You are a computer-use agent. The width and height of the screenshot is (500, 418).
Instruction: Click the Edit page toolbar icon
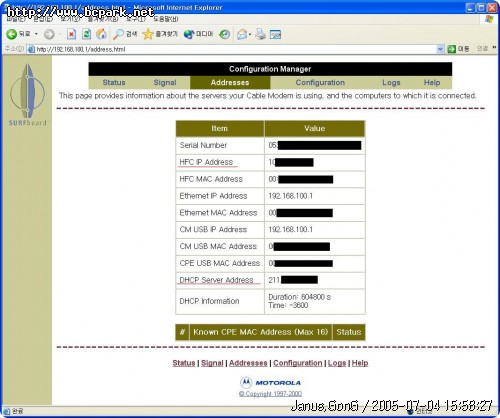coord(275,34)
